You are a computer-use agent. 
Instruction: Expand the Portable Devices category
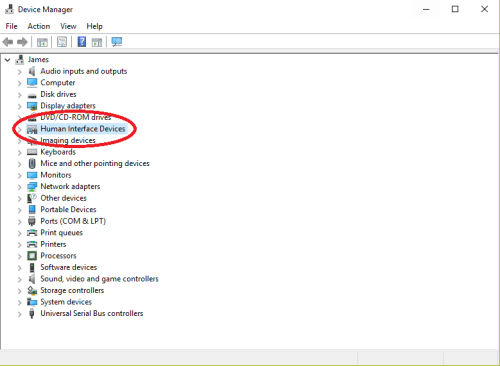[x=20, y=210]
